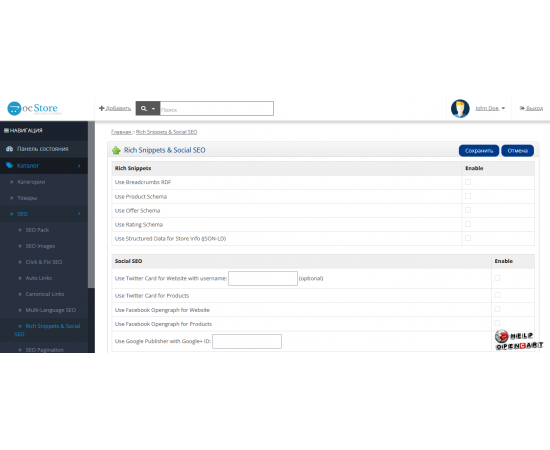Enable Twitter Card for Products checkbox
The image size is (550, 450).
497,295
